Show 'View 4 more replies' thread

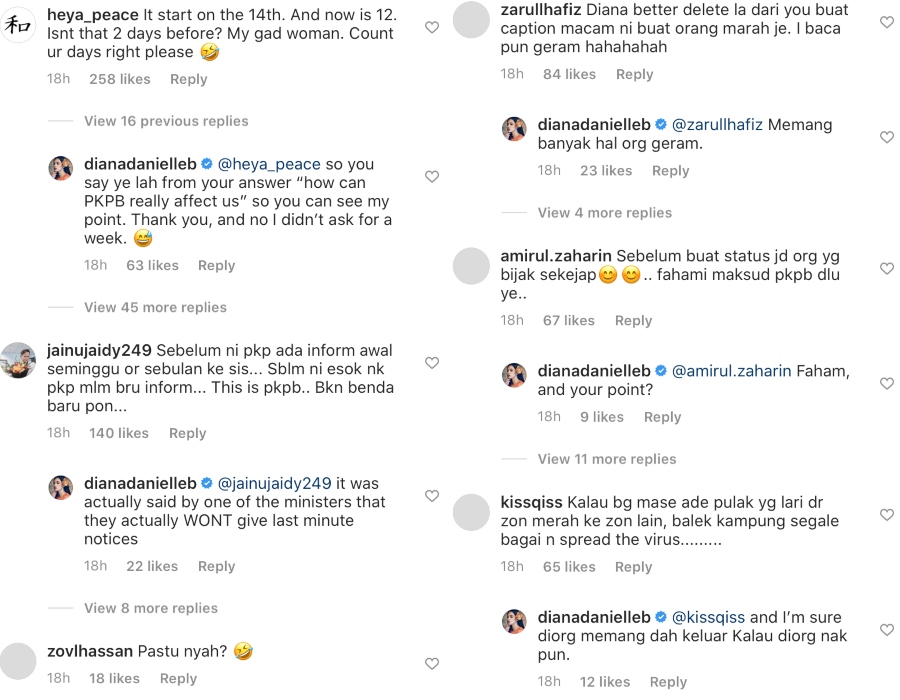point(605,213)
